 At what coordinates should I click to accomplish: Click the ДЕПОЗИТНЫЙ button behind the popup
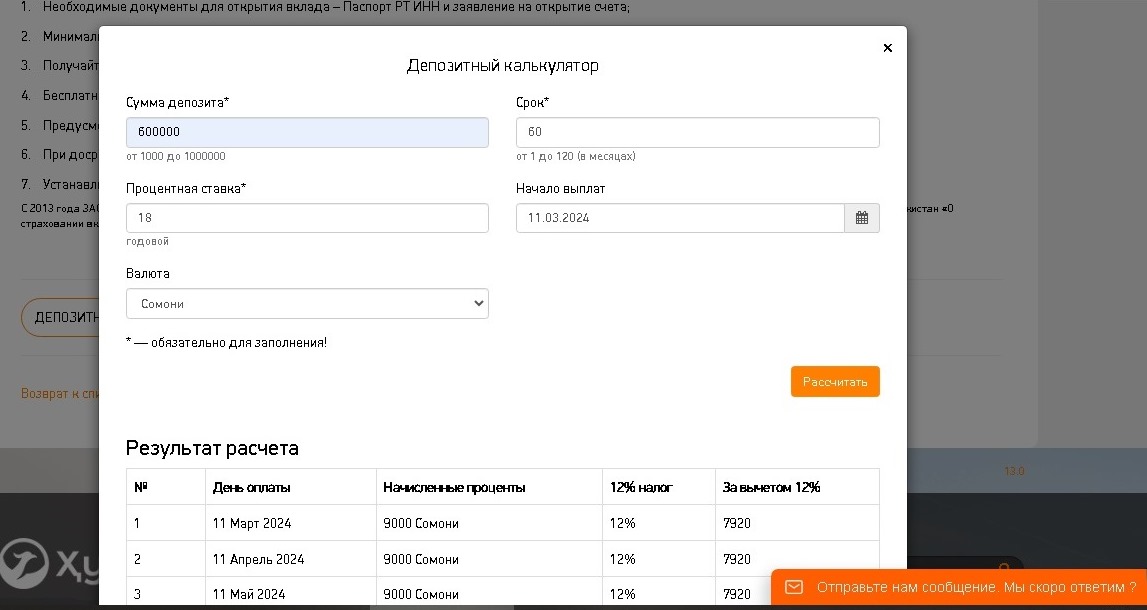(x=60, y=318)
